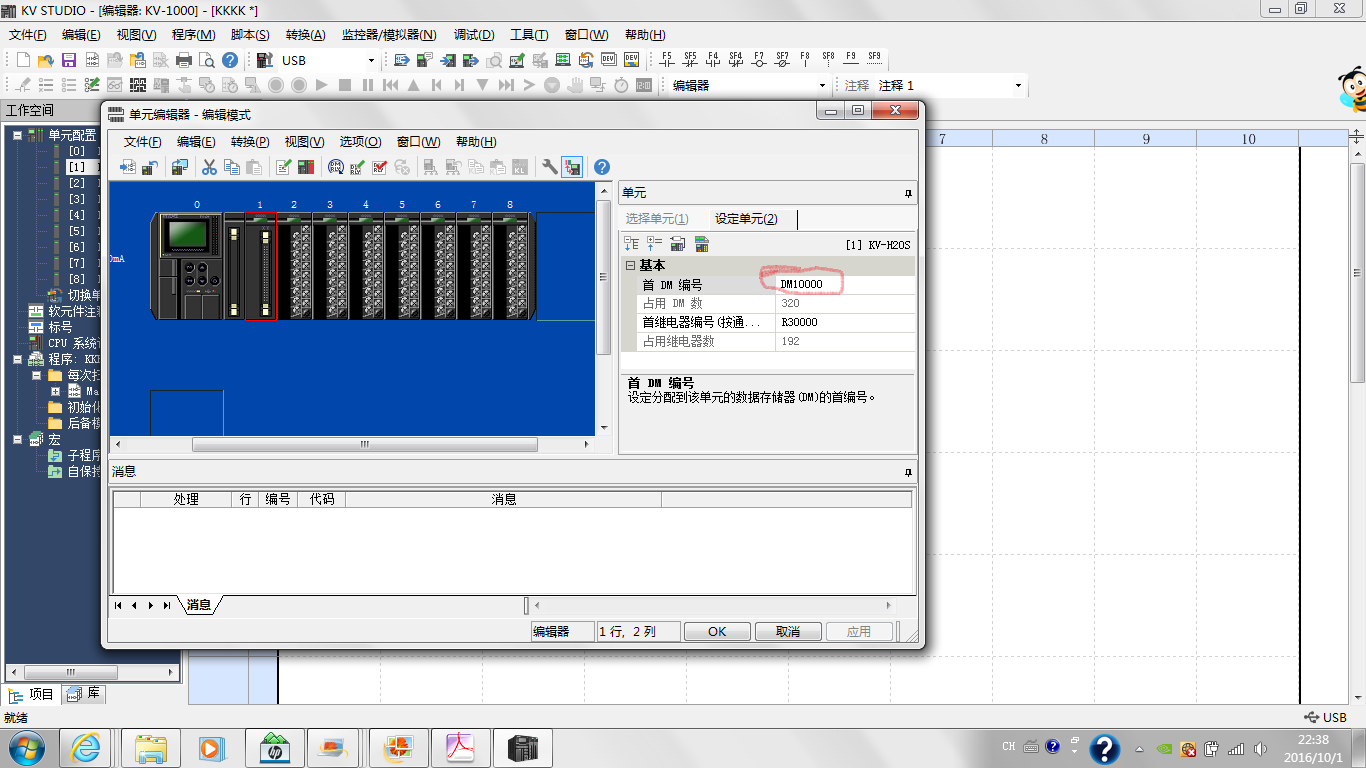The image size is (1366, 768).
Task: Collapse the 基本 property group
Action: [630, 266]
